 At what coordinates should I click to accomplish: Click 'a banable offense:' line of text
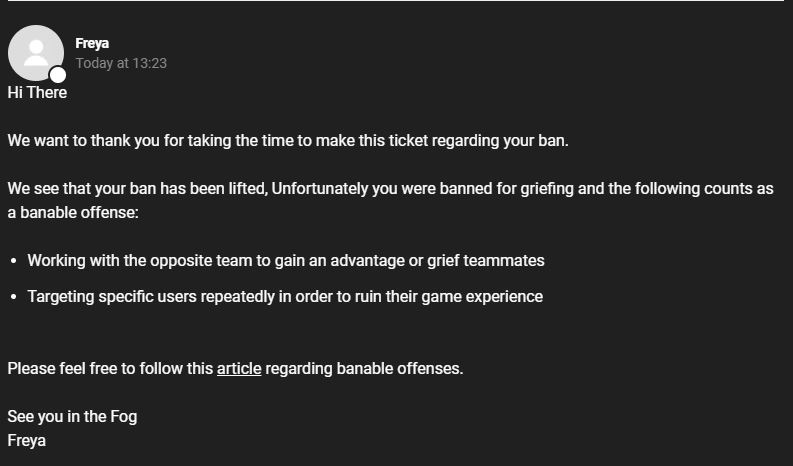(x=73, y=212)
